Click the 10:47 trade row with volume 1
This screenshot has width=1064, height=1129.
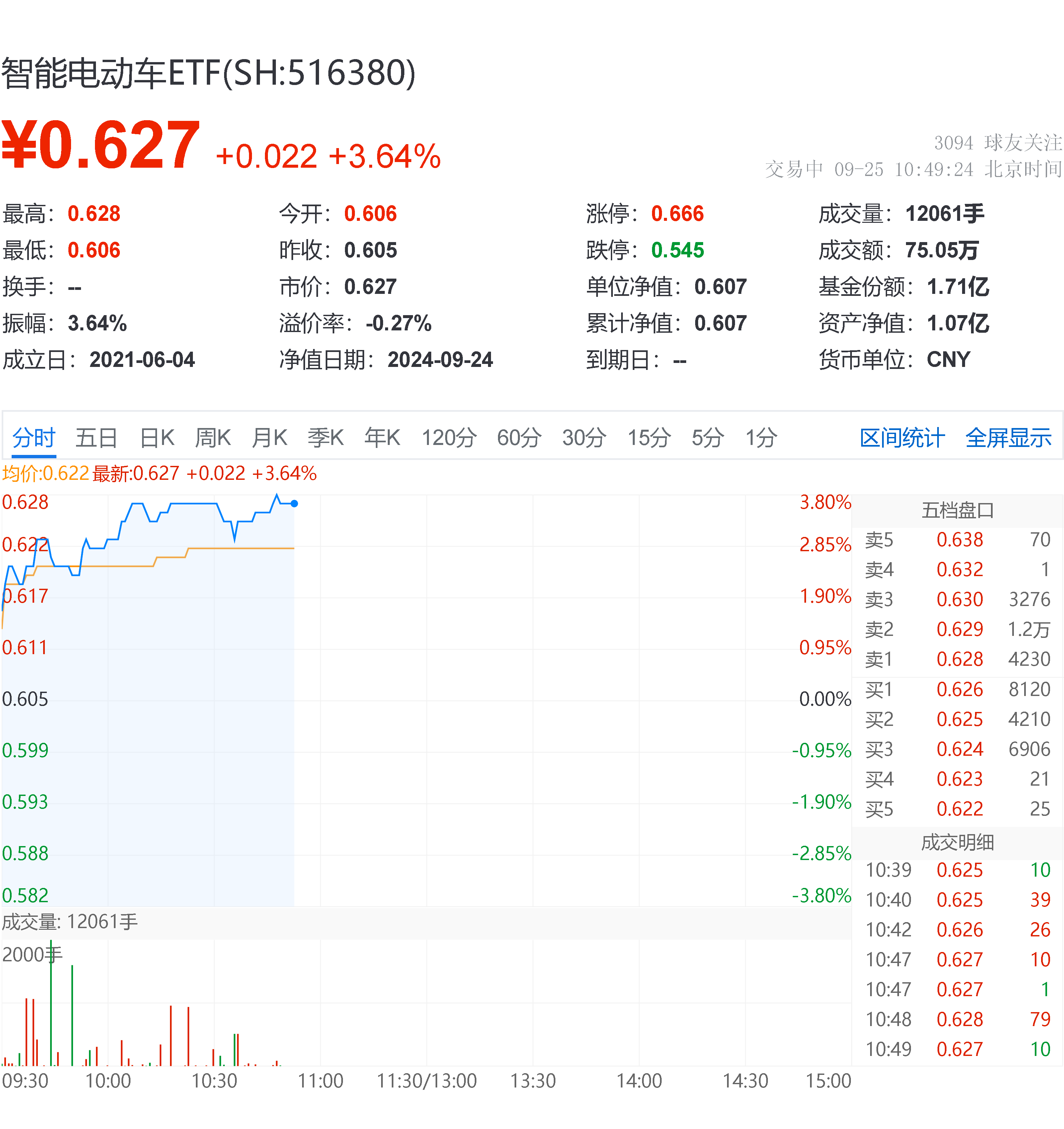pos(957,990)
